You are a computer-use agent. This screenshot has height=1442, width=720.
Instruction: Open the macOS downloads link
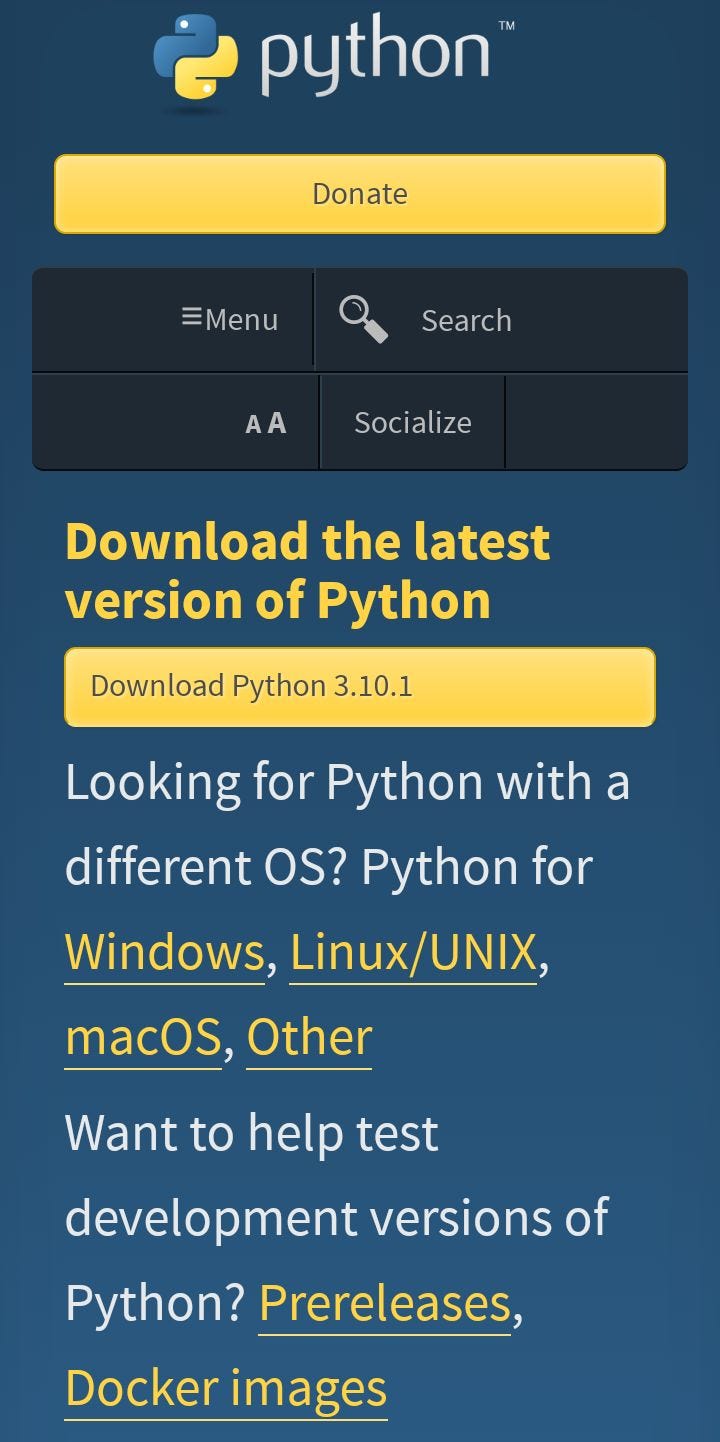[142, 1036]
